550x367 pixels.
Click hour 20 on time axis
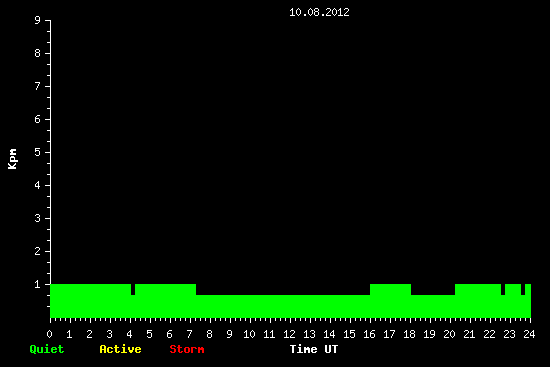pos(449,334)
